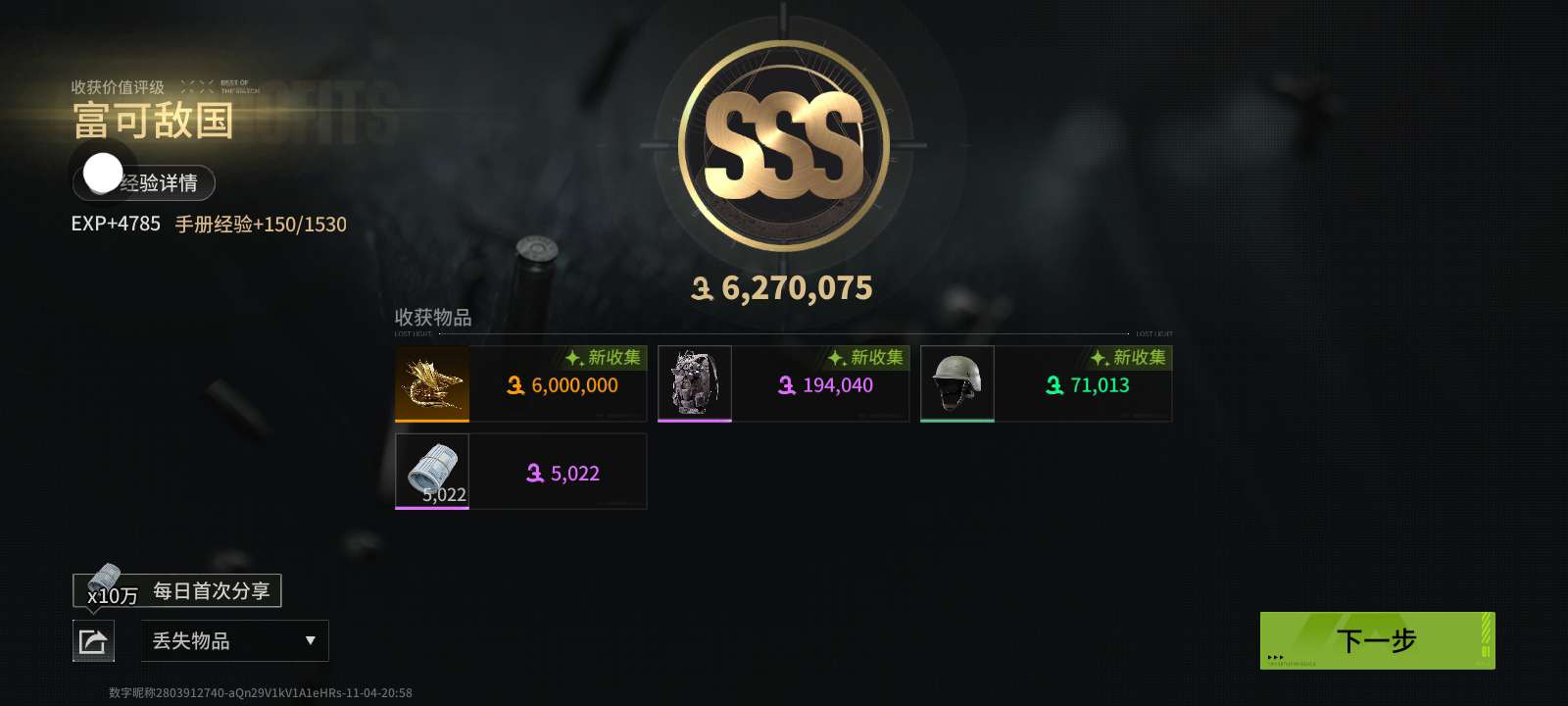Select the 194,040 value item entry
Viewport: 1568px width, 706px height.
click(783, 383)
